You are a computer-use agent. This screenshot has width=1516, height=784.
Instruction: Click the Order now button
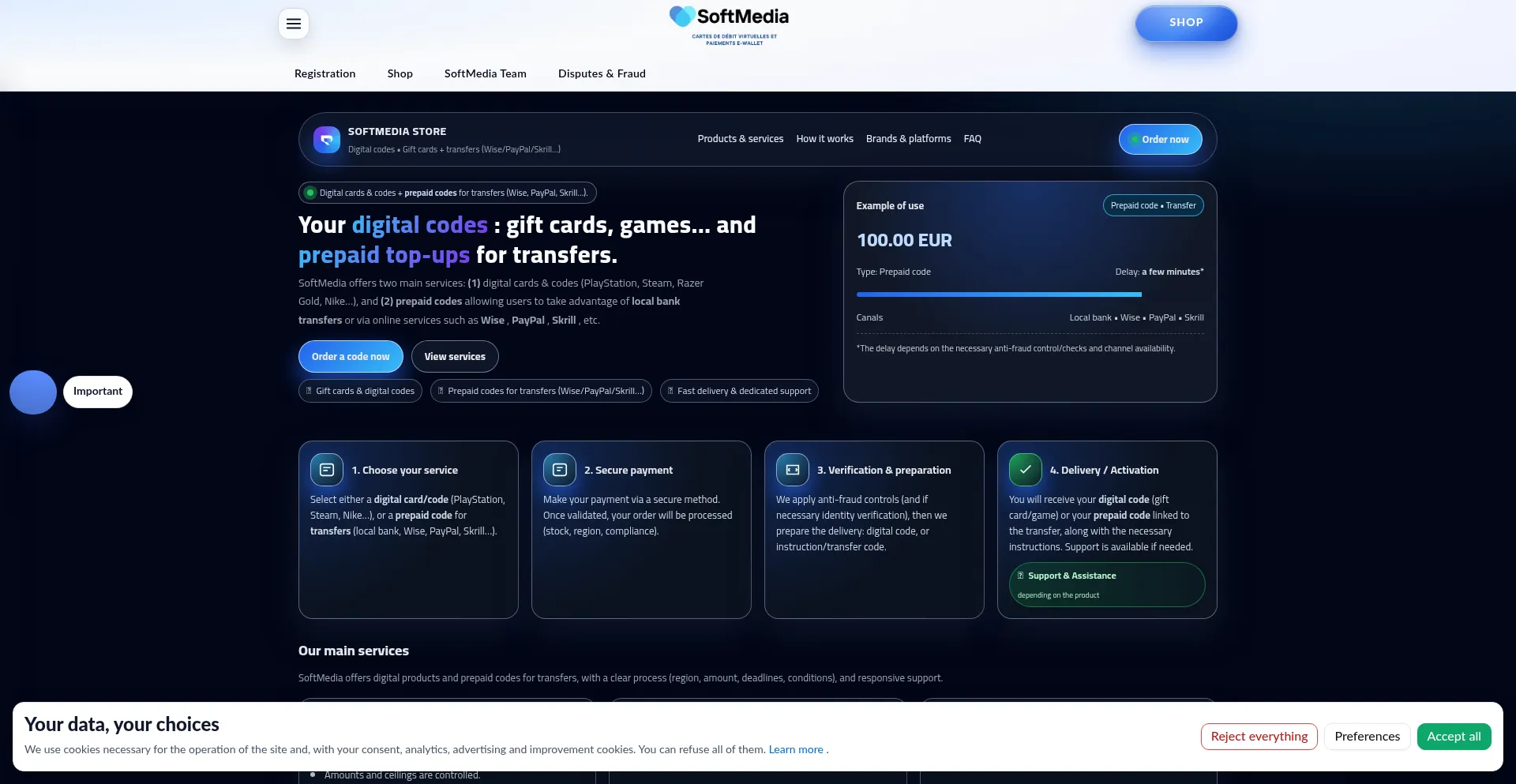click(x=1161, y=140)
